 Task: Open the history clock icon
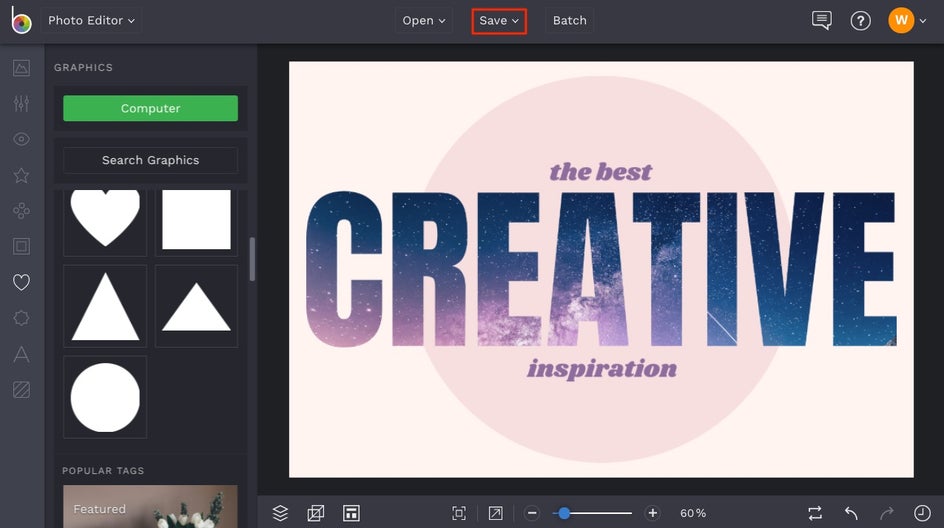tap(922, 513)
